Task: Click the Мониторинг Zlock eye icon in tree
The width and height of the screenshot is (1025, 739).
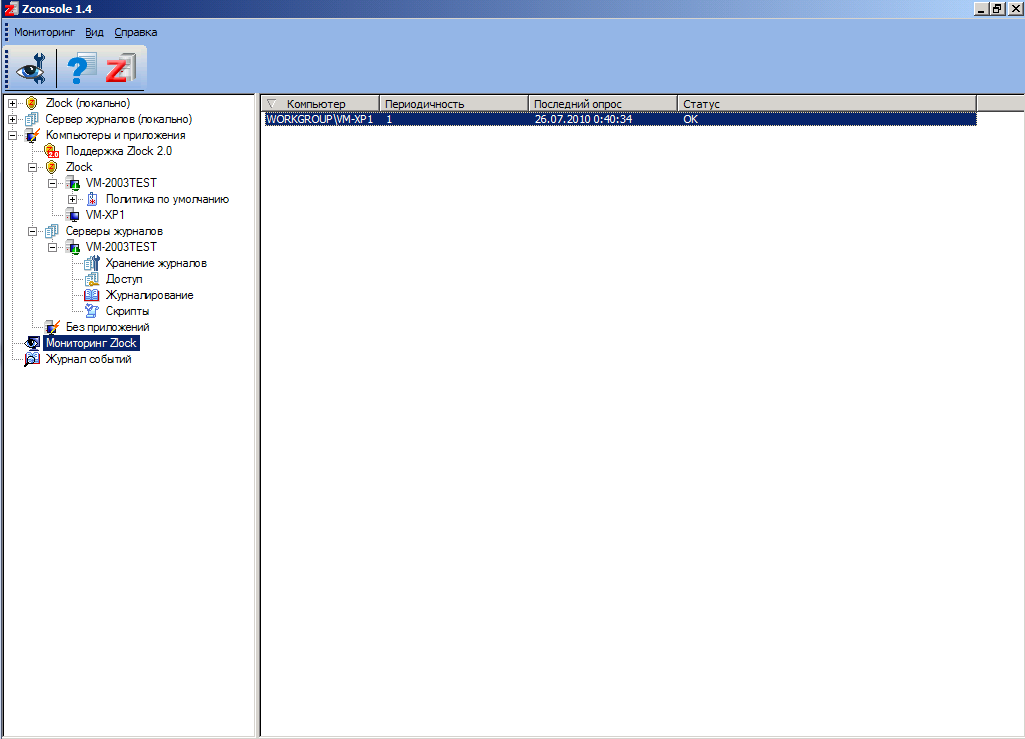Action: [x=32, y=343]
